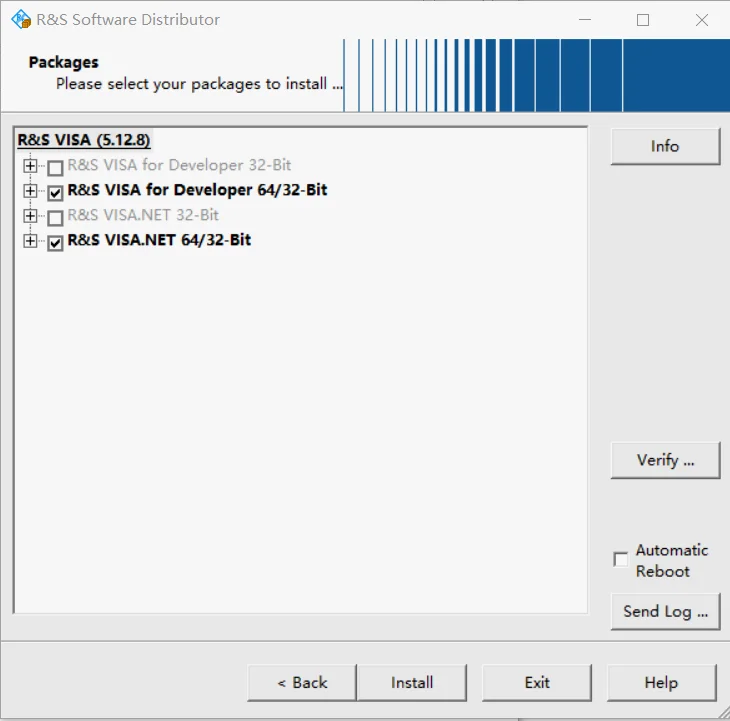Select the R&S VISA.NET 32-Bit label
This screenshot has width=730, height=721.
click(143, 215)
